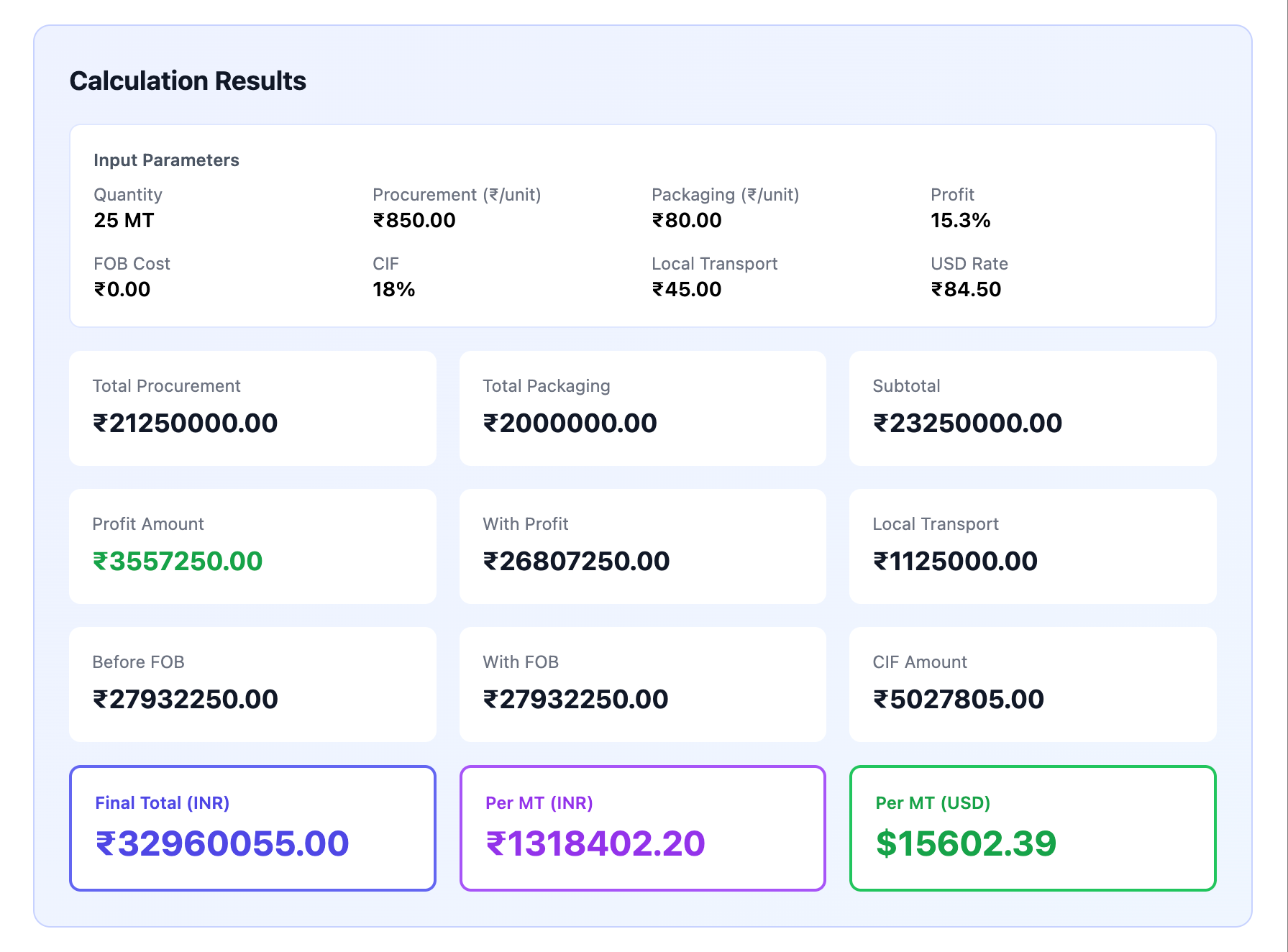Click the Packaging rate ₹80.00
This screenshot has width=1288, height=952.
pos(685,220)
